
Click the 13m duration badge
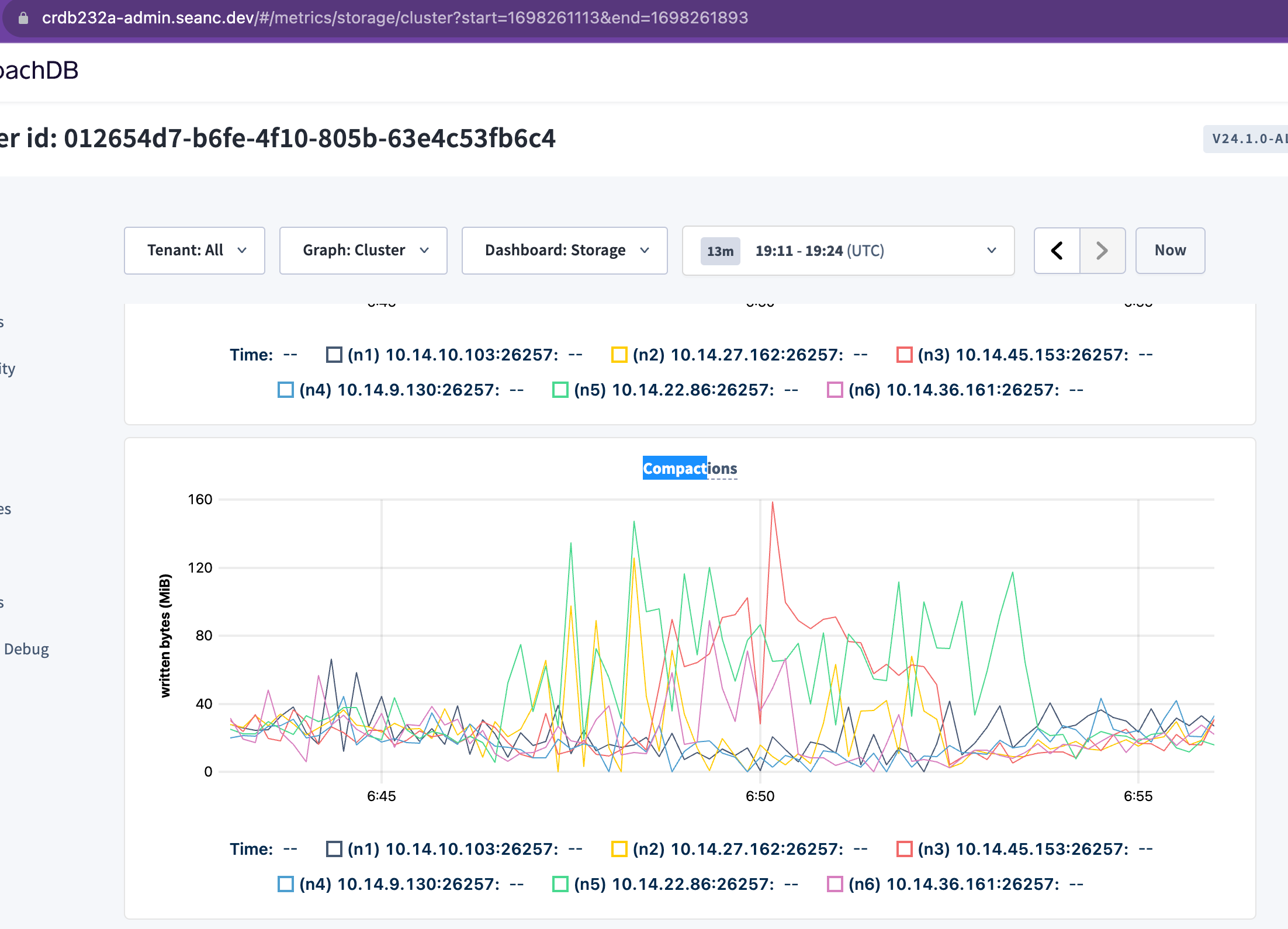[x=719, y=251]
